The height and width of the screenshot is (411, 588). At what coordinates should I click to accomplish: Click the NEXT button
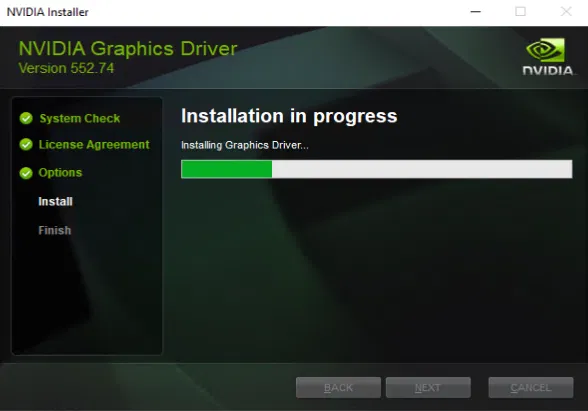(x=428, y=387)
